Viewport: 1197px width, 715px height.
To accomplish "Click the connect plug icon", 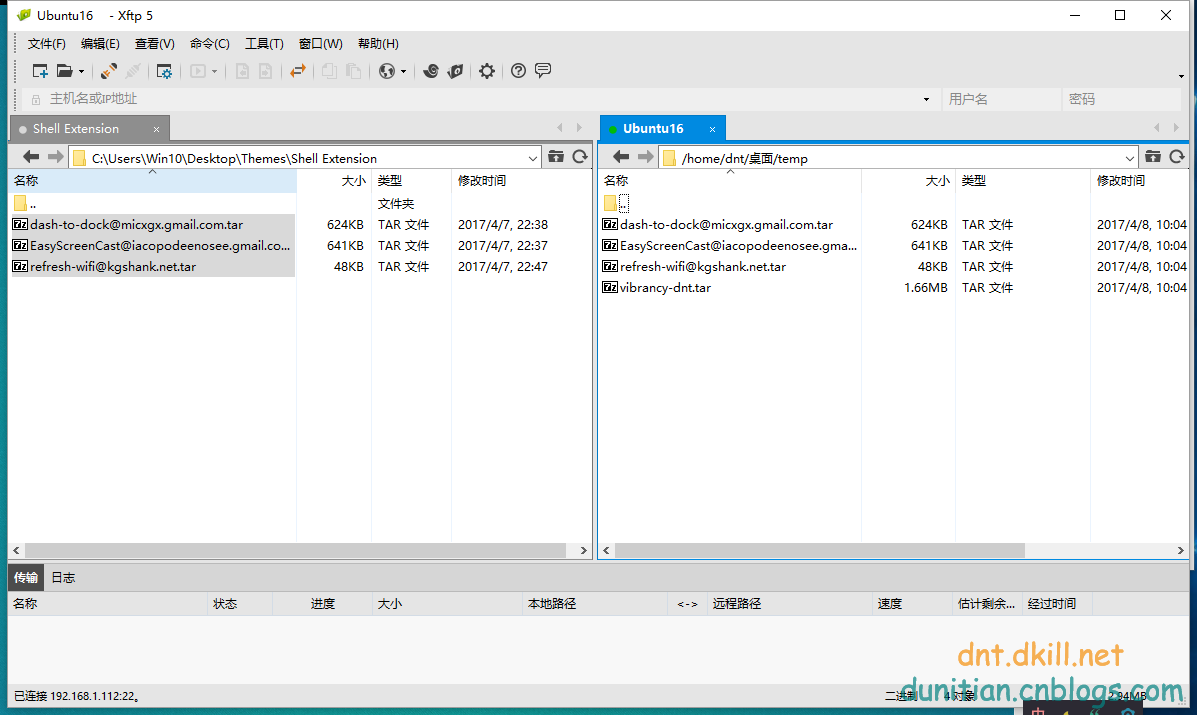I will 108,71.
